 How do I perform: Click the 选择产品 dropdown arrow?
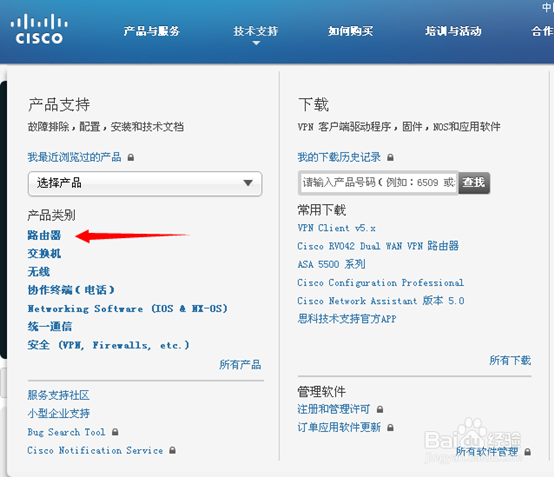(x=248, y=183)
